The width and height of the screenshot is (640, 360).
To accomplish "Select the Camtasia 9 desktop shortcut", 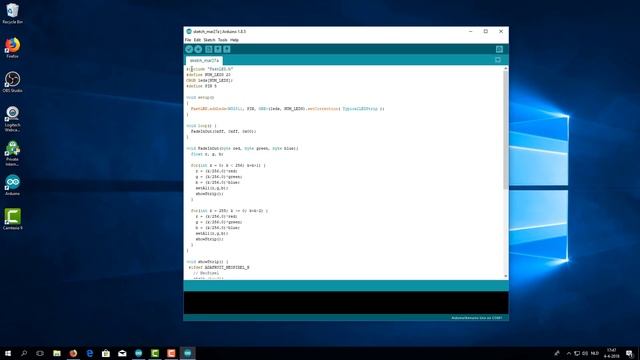I will (x=13, y=219).
